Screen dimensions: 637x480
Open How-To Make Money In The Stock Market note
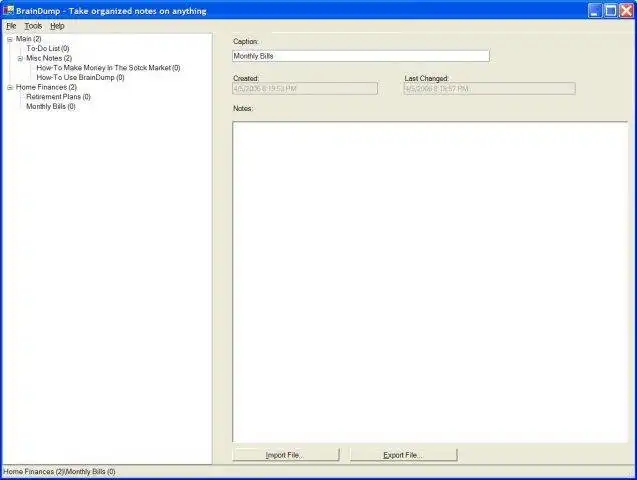[108, 68]
